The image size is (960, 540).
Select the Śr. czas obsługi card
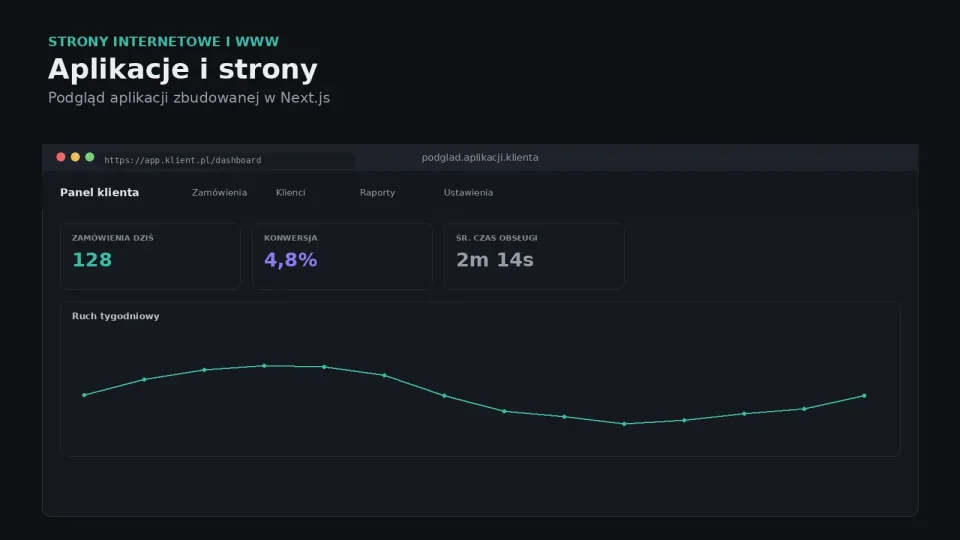click(x=534, y=256)
